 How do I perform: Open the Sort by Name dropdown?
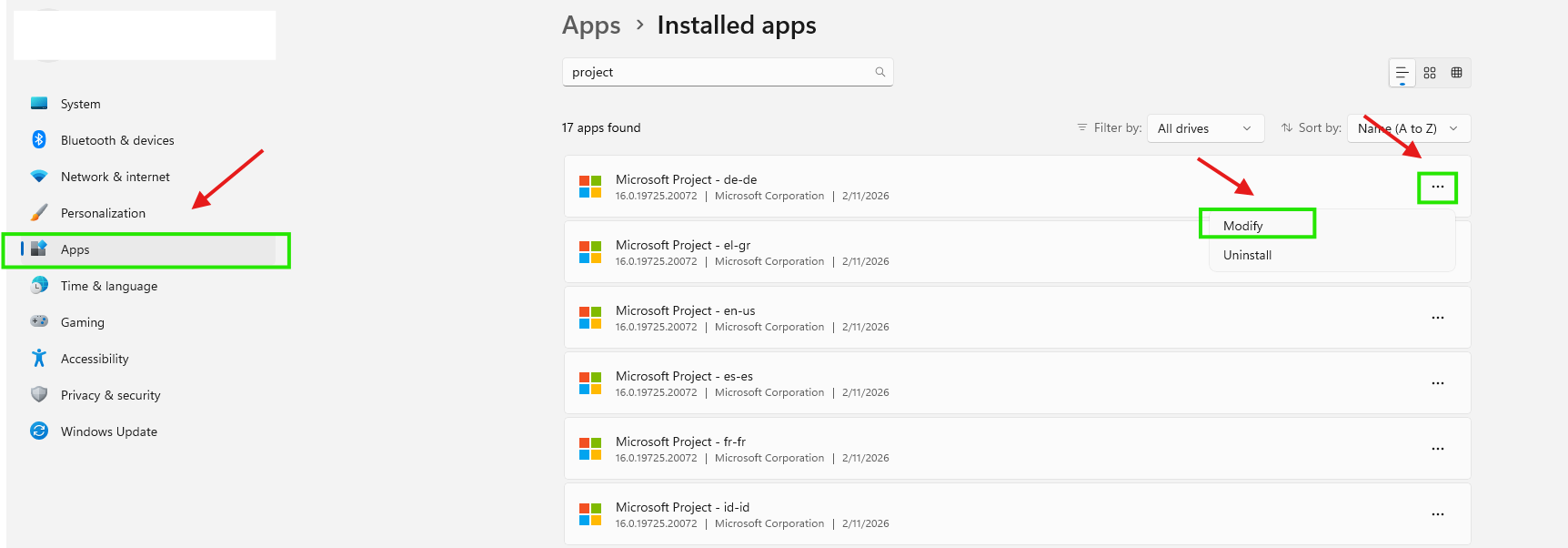pyautogui.click(x=1408, y=128)
